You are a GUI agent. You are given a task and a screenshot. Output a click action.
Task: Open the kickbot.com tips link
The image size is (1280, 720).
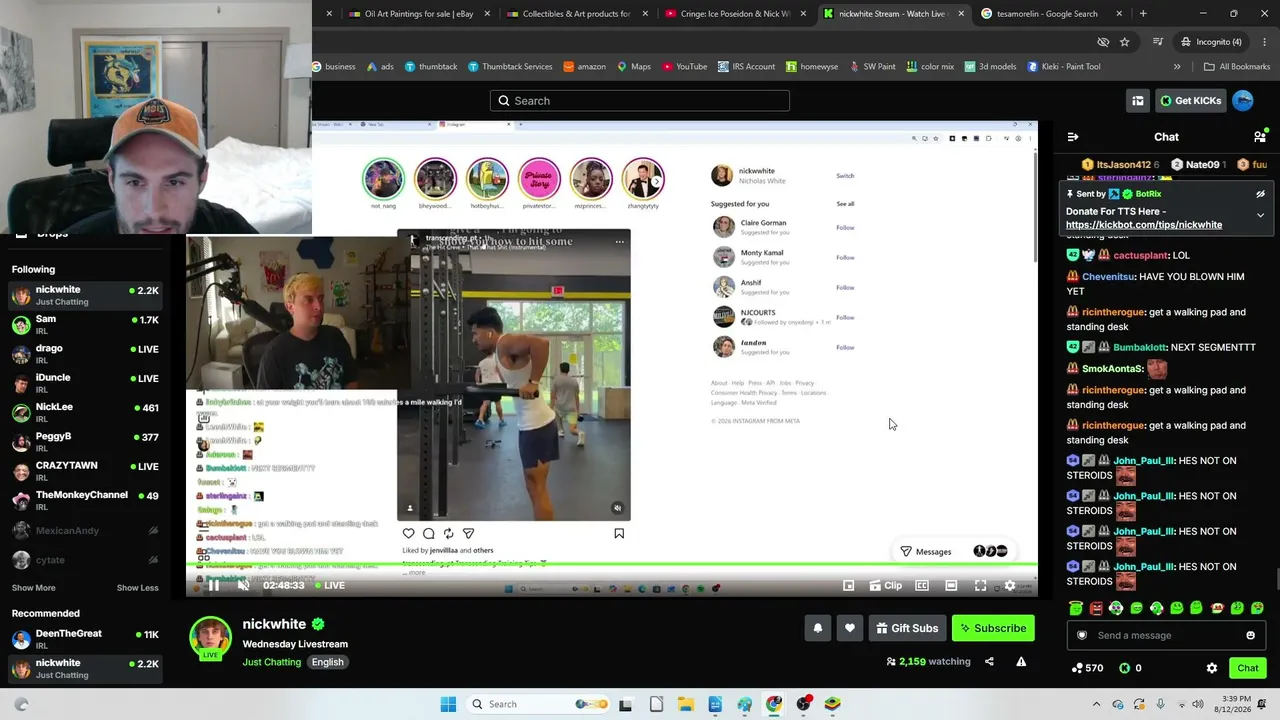pyautogui.click(x=1144, y=225)
